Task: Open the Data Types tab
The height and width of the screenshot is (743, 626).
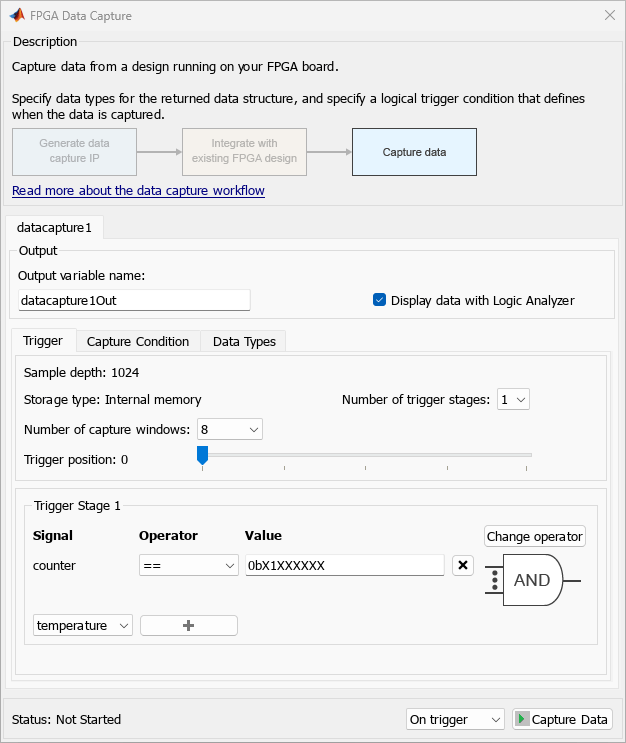Action: 244,342
